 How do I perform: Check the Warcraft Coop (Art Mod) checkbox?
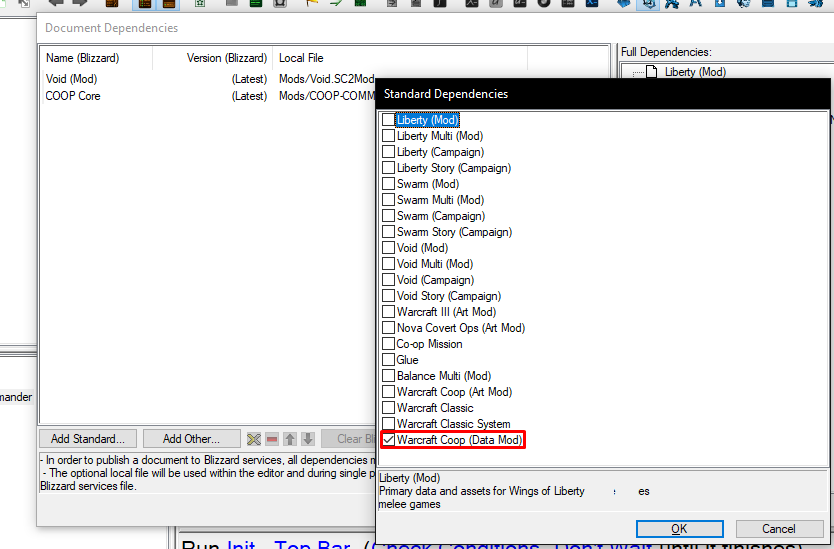(x=388, y=392)
